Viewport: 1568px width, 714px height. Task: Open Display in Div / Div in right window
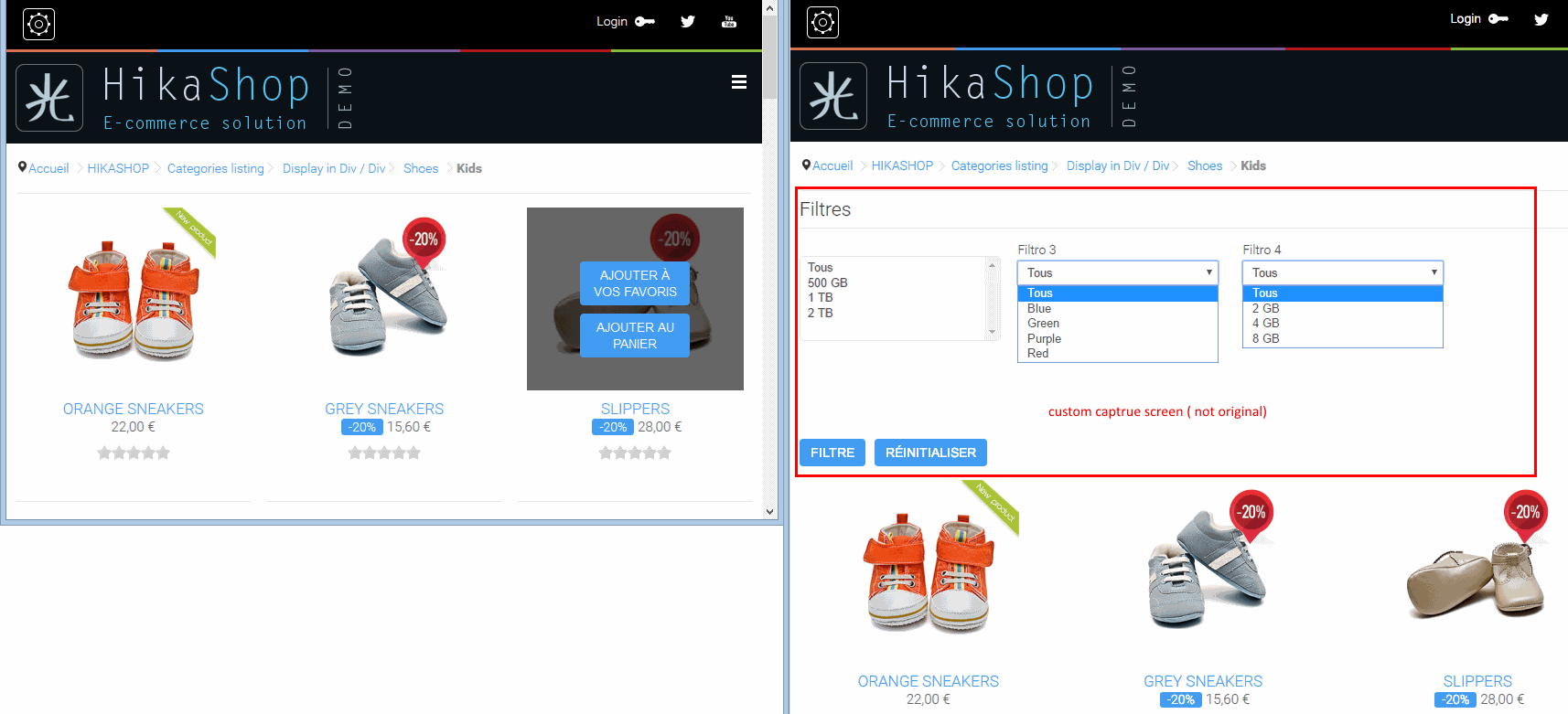(1118, 165)
